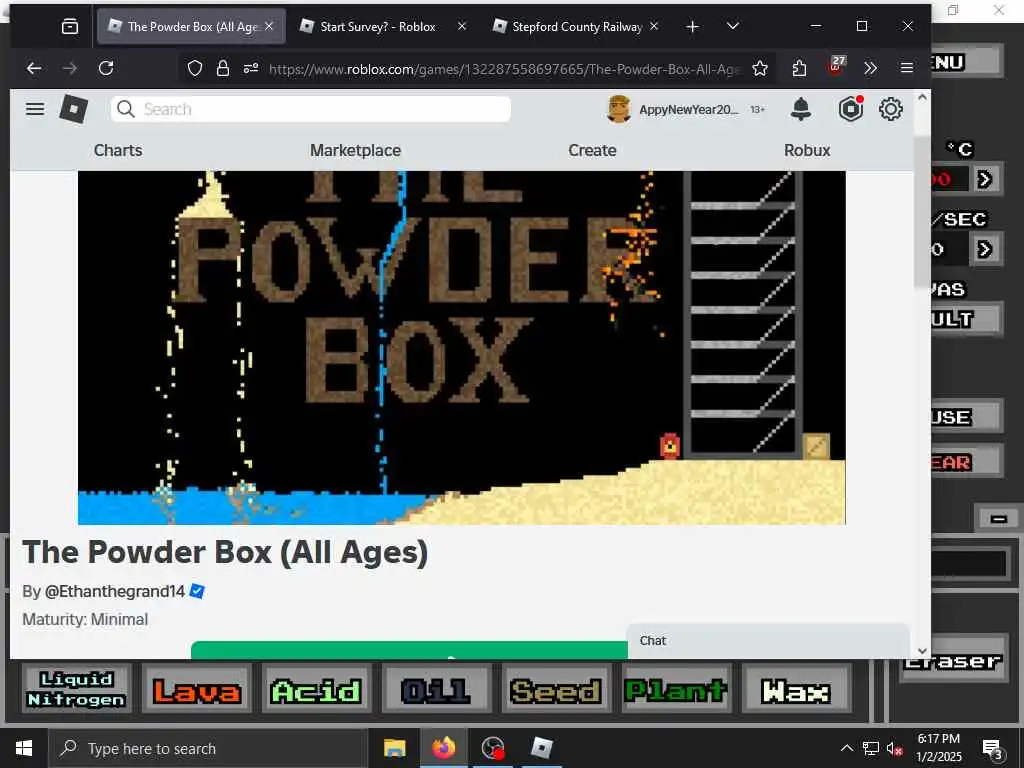Click the AppyNewYear20 profile avatar
The image size is (1024, 768).
618,109
